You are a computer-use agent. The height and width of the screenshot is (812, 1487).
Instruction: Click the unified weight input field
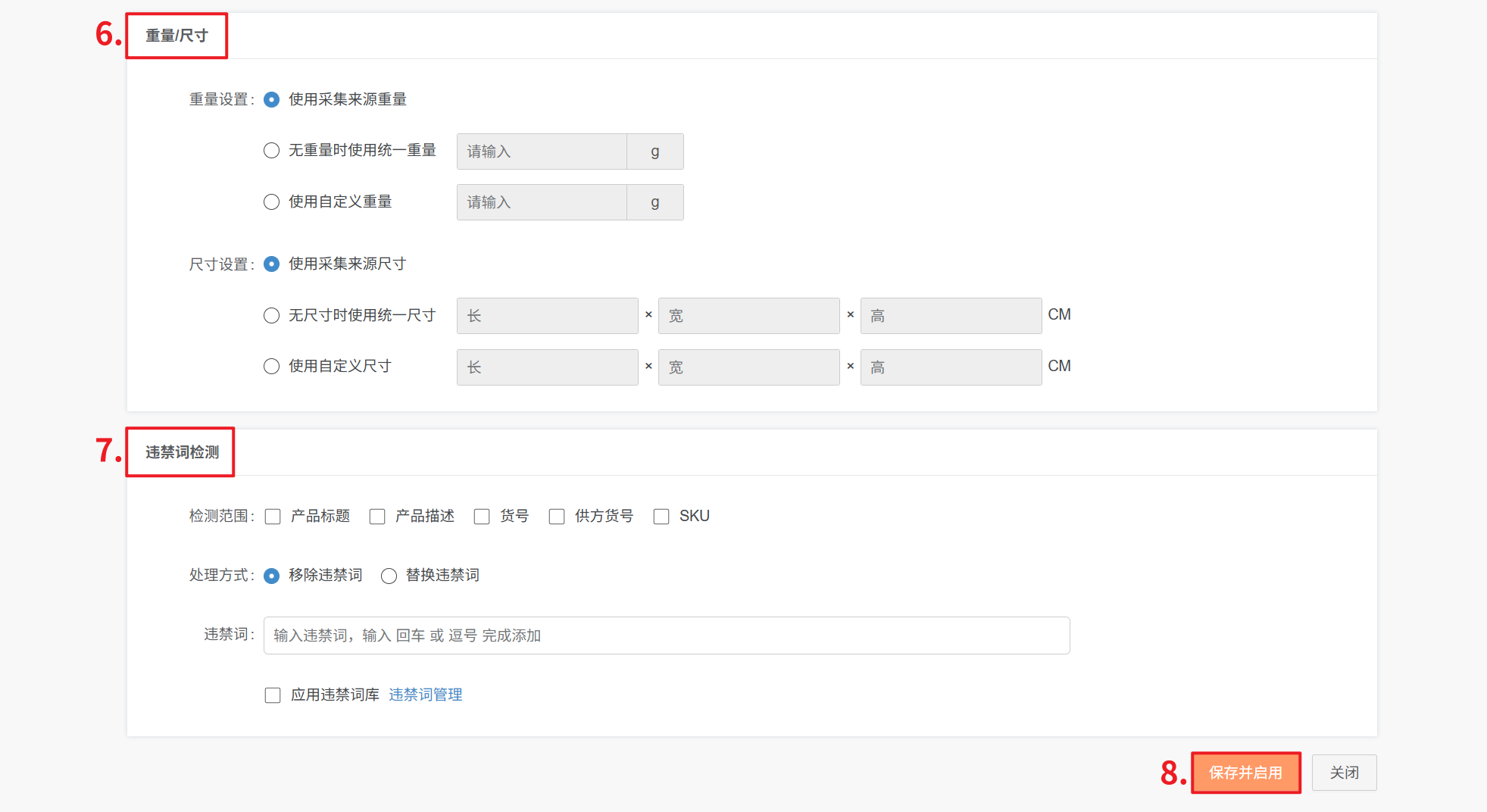point(542,151)
